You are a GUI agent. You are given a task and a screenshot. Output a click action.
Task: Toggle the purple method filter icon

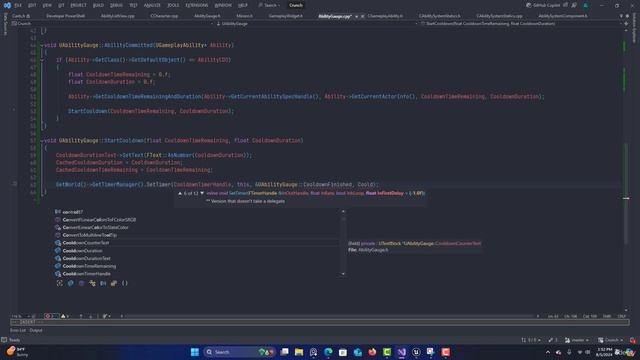tap(81, 283)
